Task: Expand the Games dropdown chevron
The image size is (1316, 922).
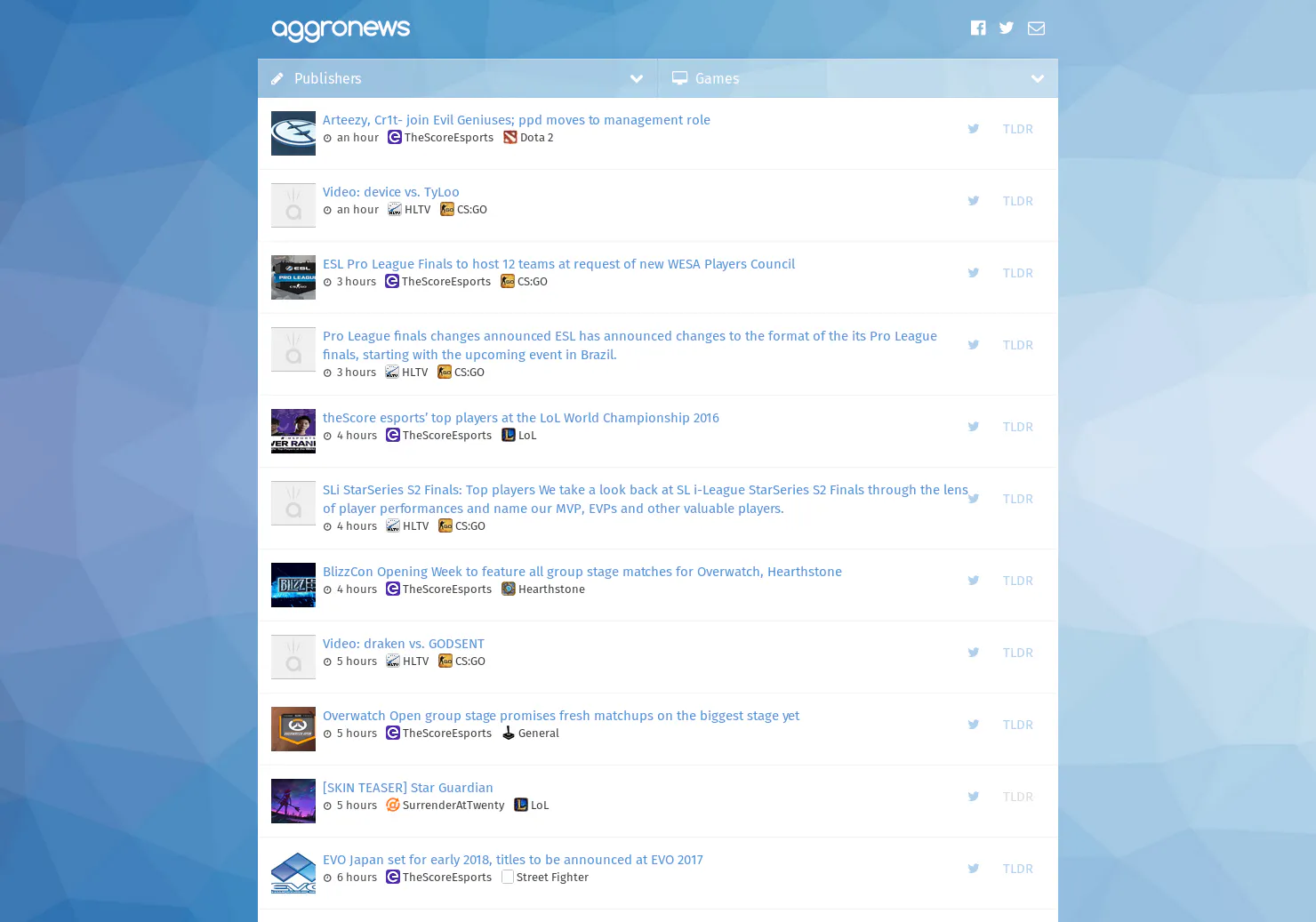Action: [1038, 79]
